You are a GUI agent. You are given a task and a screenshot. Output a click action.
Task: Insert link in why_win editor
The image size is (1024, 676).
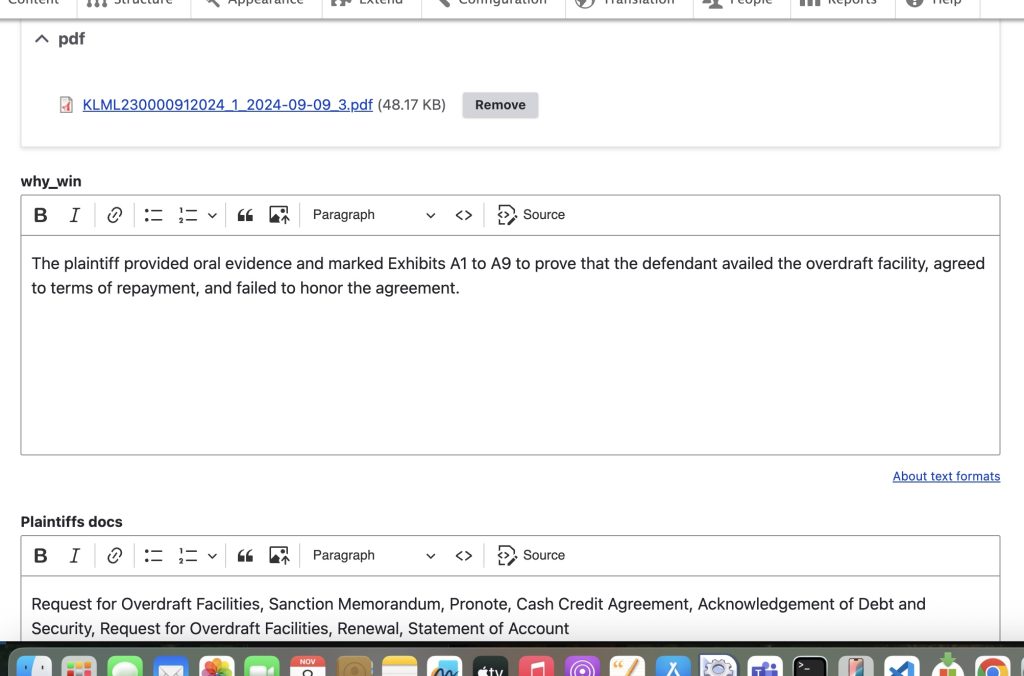point(115,215)
